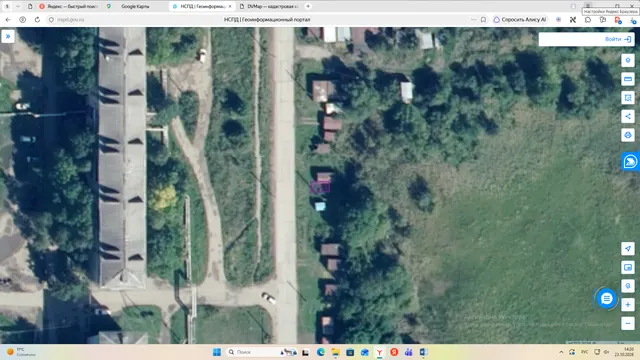This screenshot has width=640, height=360.
Task: Bookmark this page icon
Action: [483, 20]
